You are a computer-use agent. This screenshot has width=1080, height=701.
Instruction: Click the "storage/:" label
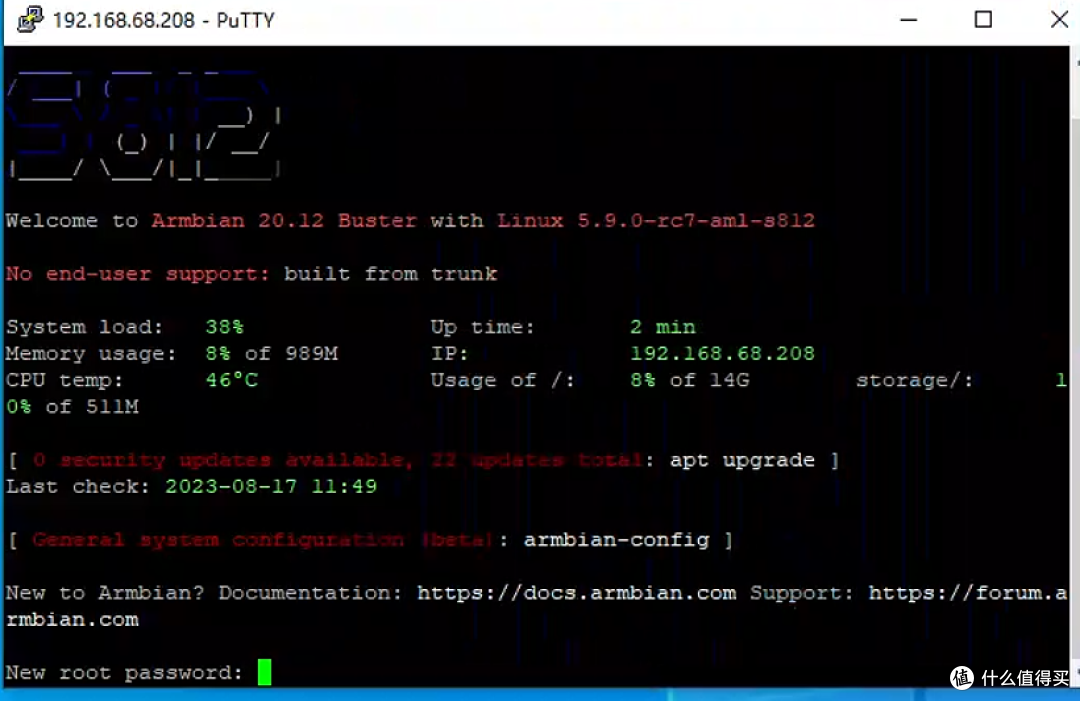(915, 380)
